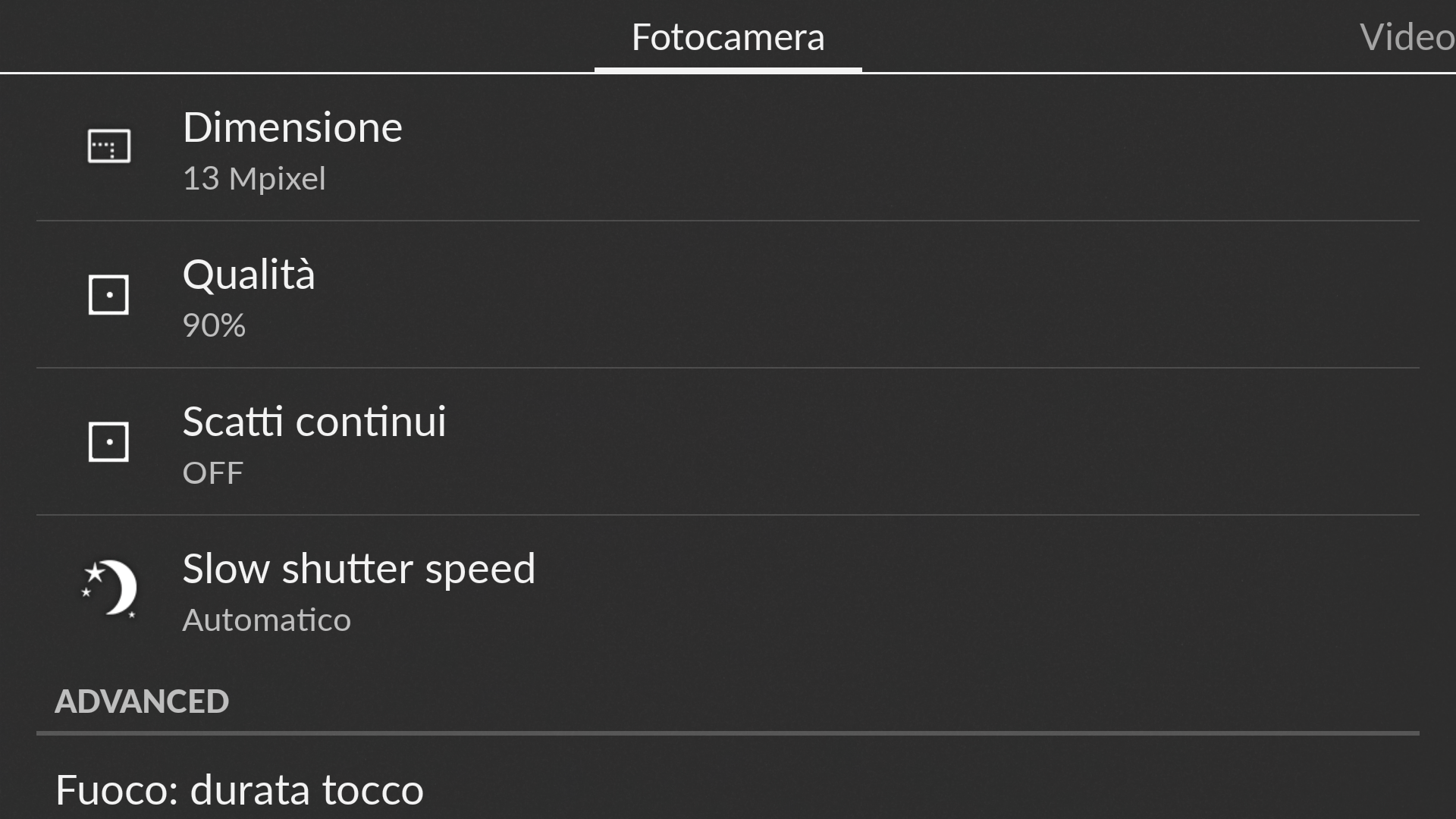The height and width of the screenshot is (819, 1456).
Task: Open the Dimensione setting
Action: click(x=728, y=148)
